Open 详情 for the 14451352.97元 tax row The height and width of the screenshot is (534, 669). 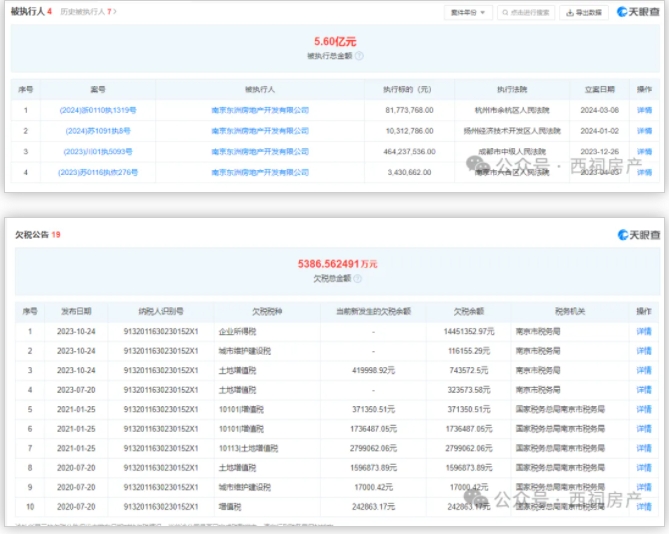tap(644, 331)
